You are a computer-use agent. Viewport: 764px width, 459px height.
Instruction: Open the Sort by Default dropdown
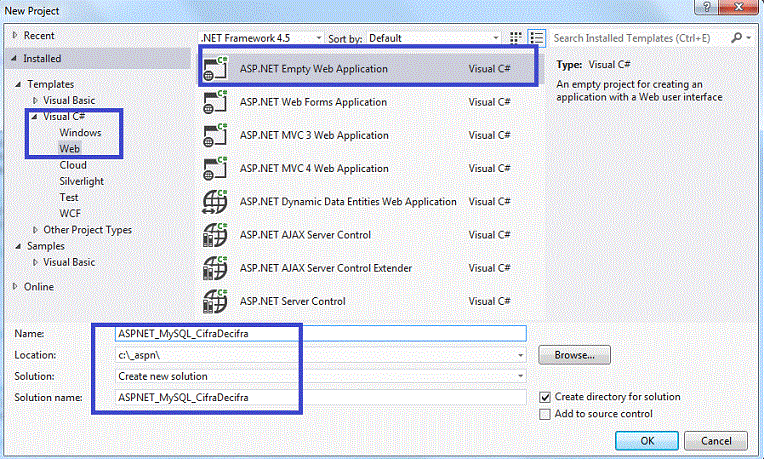tap(496, 38)
